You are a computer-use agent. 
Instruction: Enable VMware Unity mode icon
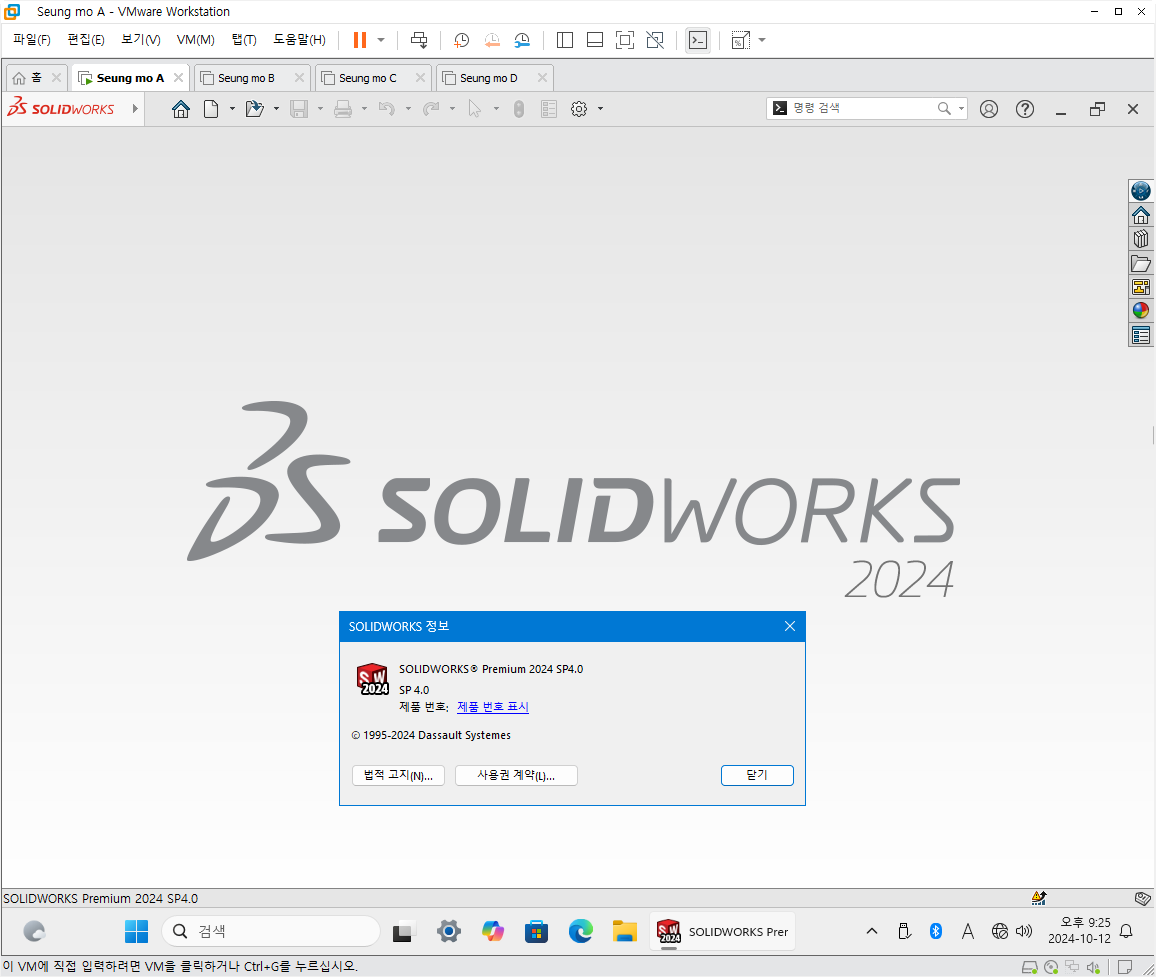[655, 40]
